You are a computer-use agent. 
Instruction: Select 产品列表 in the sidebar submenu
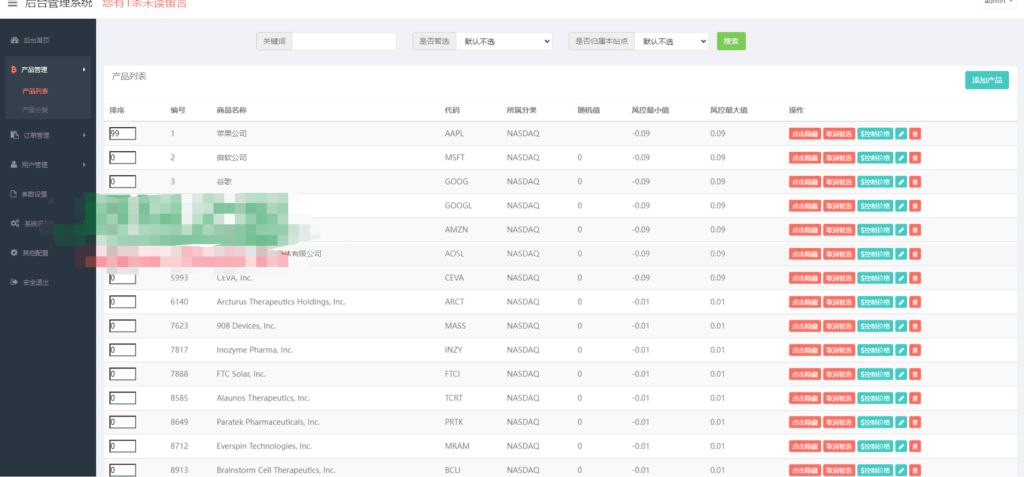(x=35, y=91)
